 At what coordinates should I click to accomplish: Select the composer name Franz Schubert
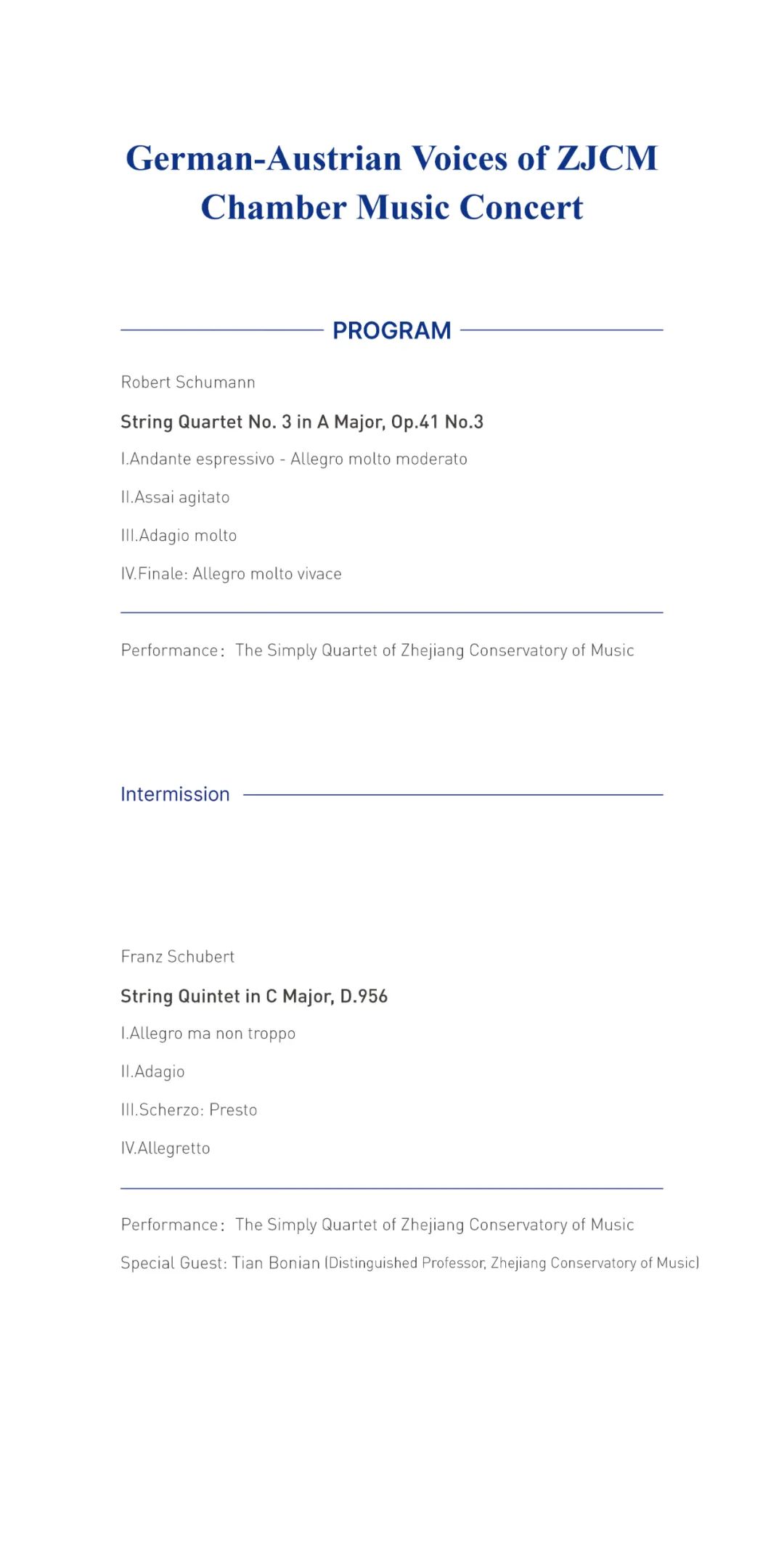[x=178, y=957]
